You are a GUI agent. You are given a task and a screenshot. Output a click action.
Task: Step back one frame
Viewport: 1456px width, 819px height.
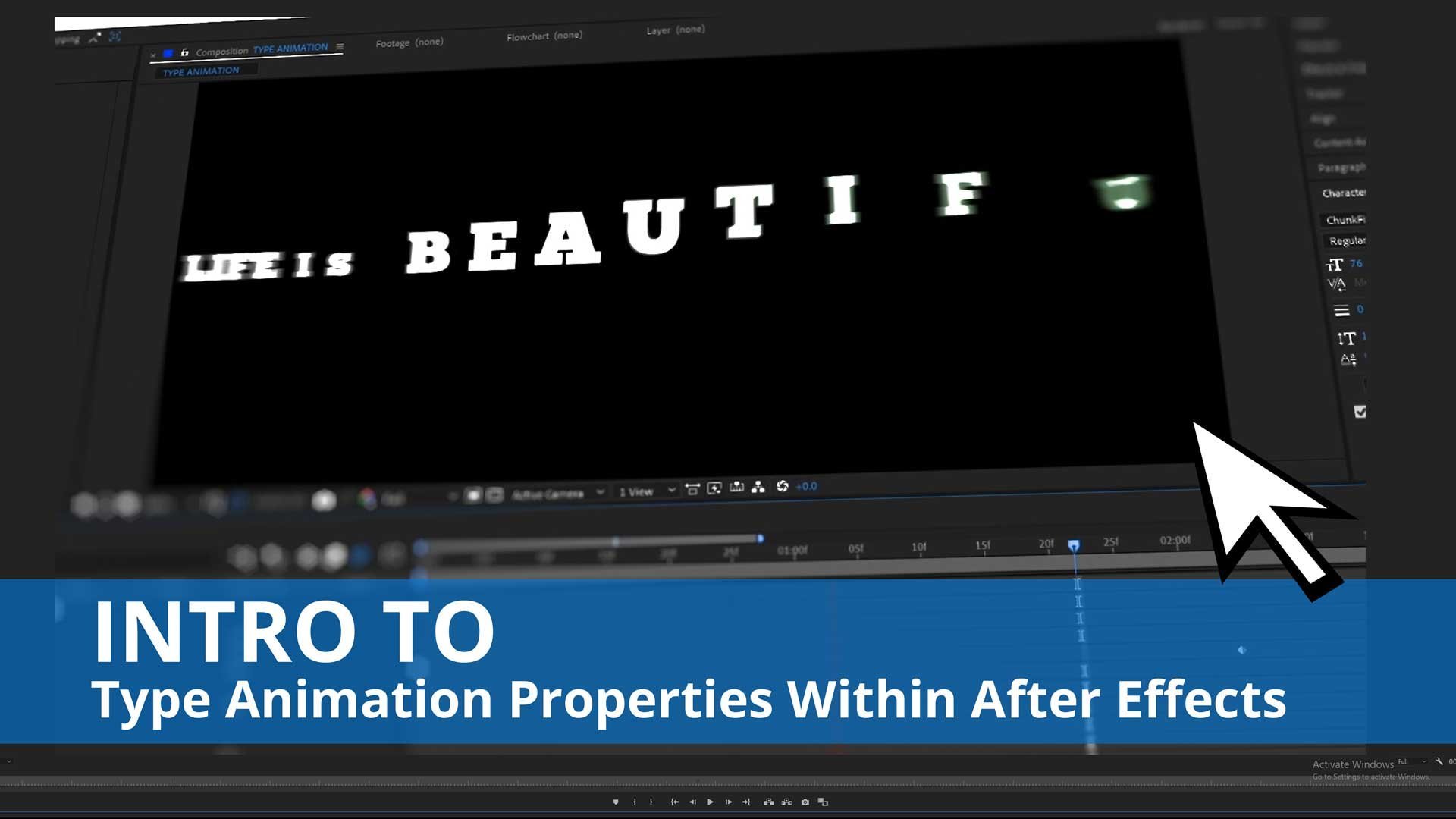(692, 802)
